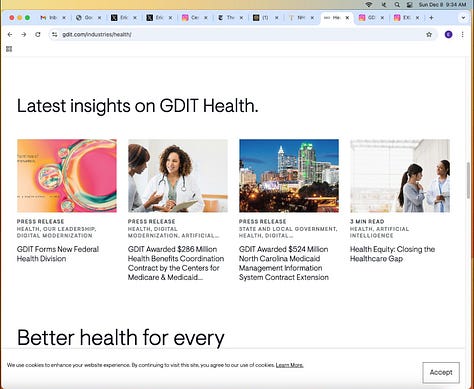Screen dimensions: 474x389
Task: Open 'GDIT Forms New Federal Health Division' article
Action: tap(58, 254)
